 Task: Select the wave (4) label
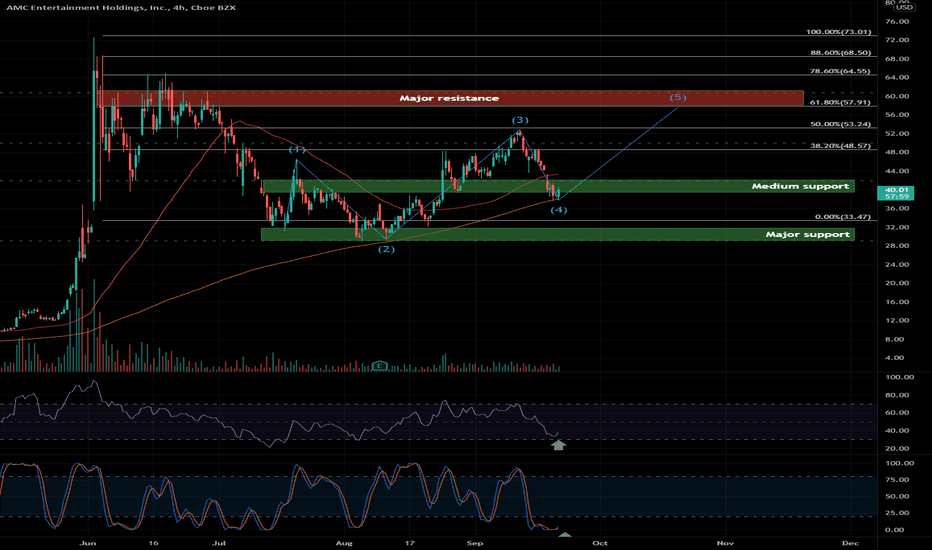[x=559, y=210]
